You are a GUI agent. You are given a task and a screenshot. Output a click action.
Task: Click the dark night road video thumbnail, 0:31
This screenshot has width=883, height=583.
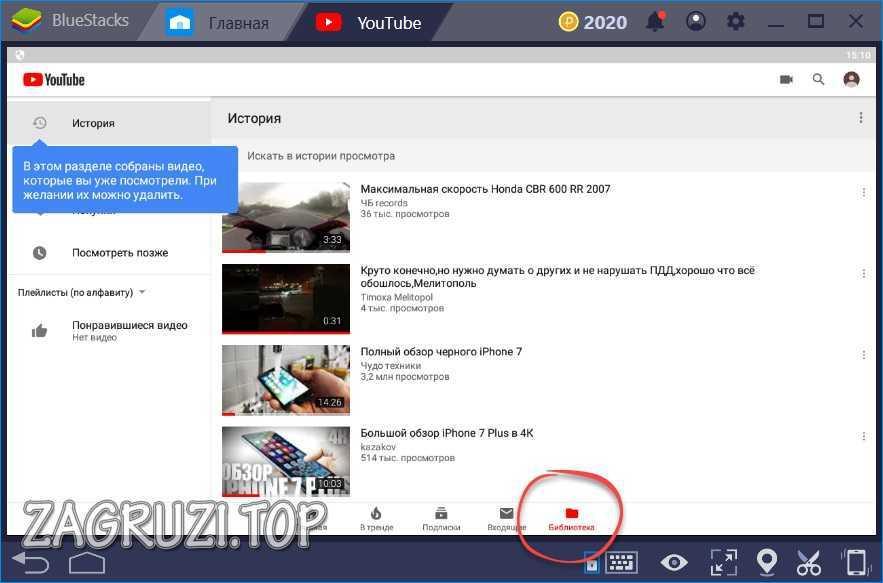click(x=286, y=299)
